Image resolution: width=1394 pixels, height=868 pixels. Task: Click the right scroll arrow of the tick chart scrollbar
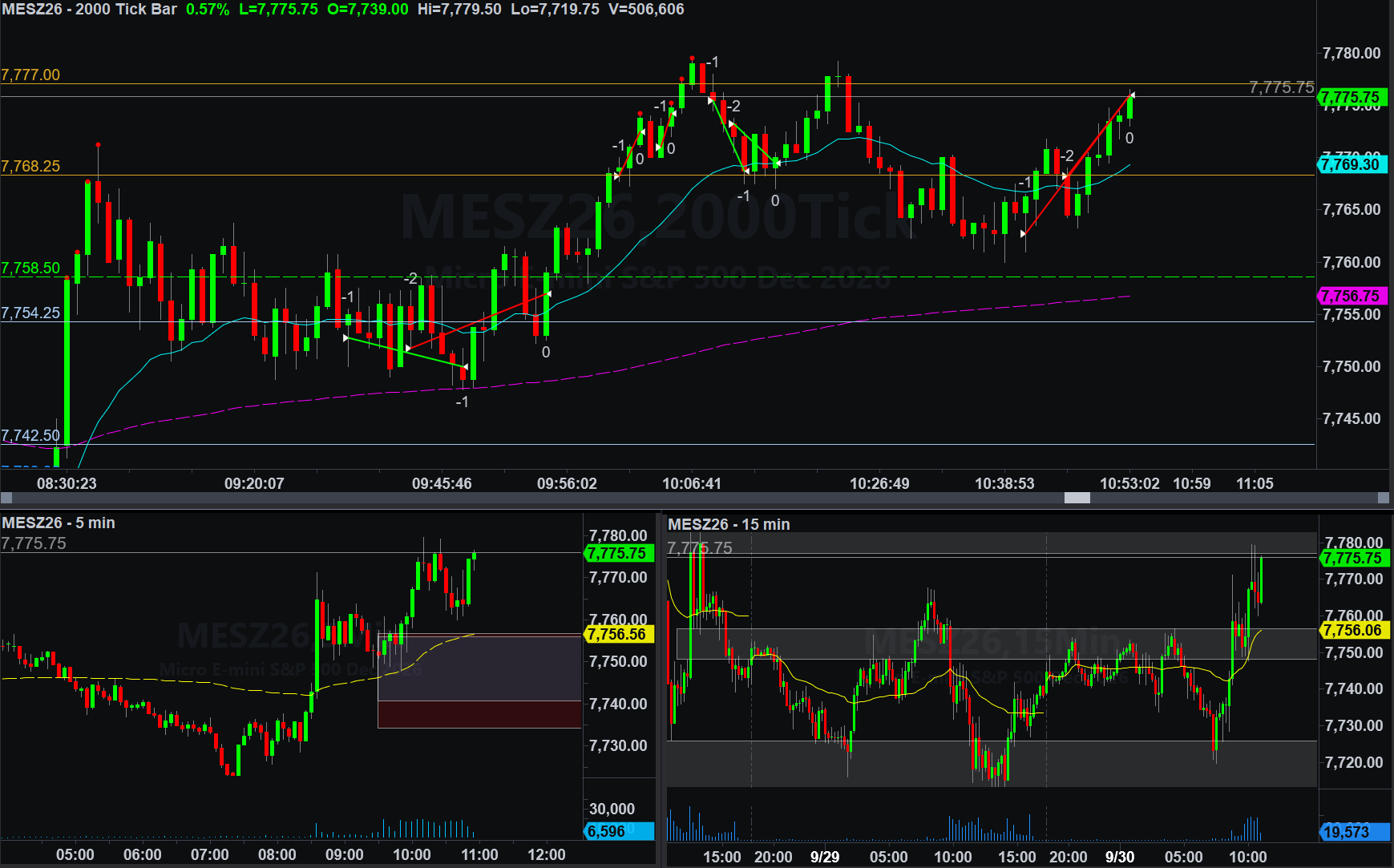coord(1383,498)
